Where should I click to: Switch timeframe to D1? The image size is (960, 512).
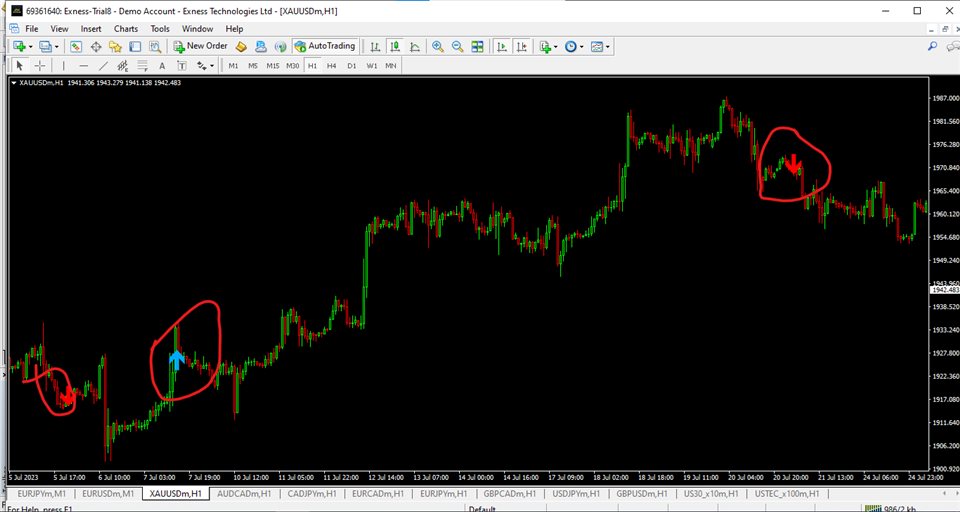[x=351, y=66]
